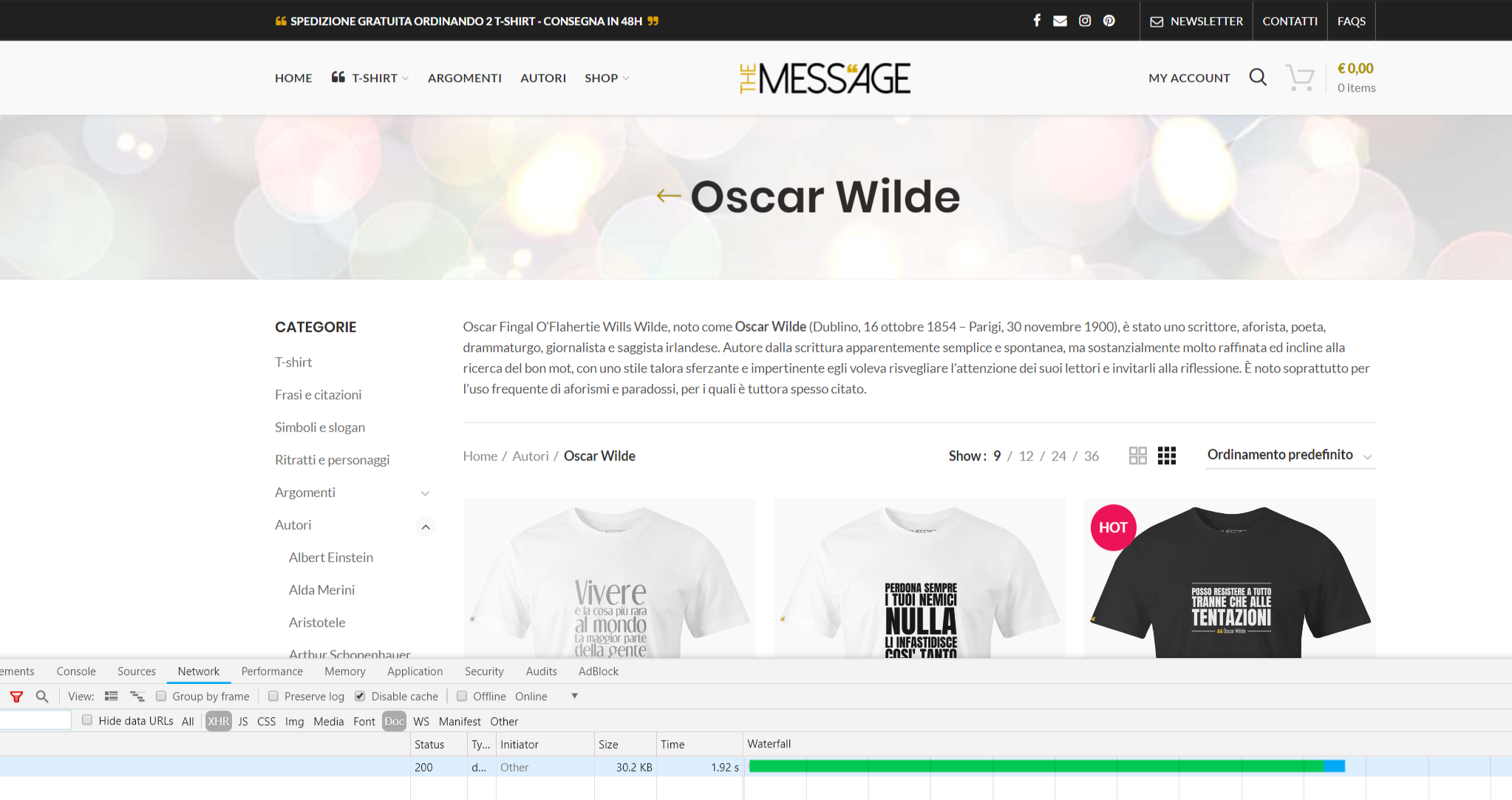This screenshot has width=1512, height=800.
Task: Click the back arrow beside Oscar Wilde
Action: point(669,196)
